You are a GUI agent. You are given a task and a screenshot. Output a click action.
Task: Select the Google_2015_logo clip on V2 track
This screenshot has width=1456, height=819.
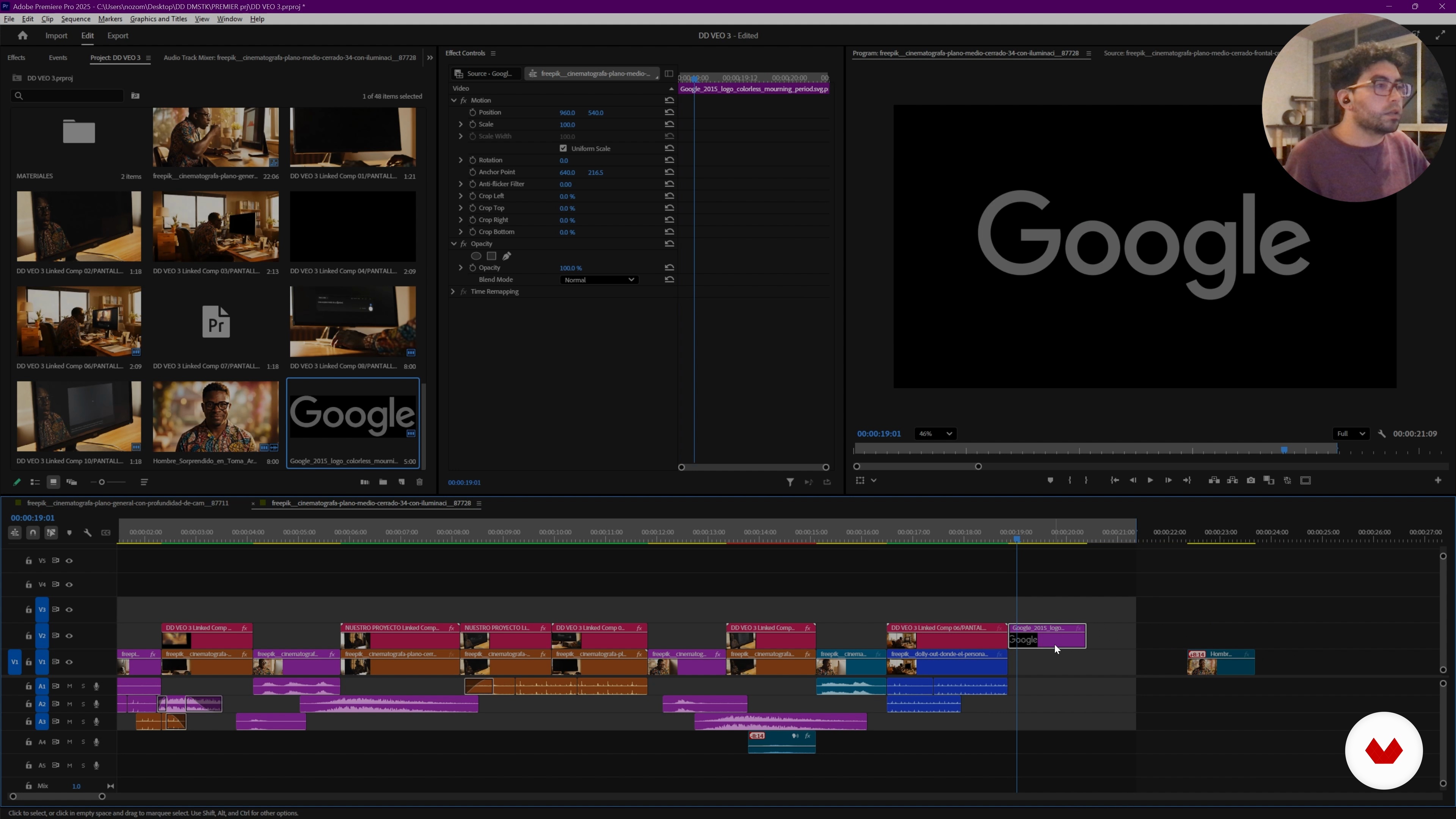[1047, 636]
